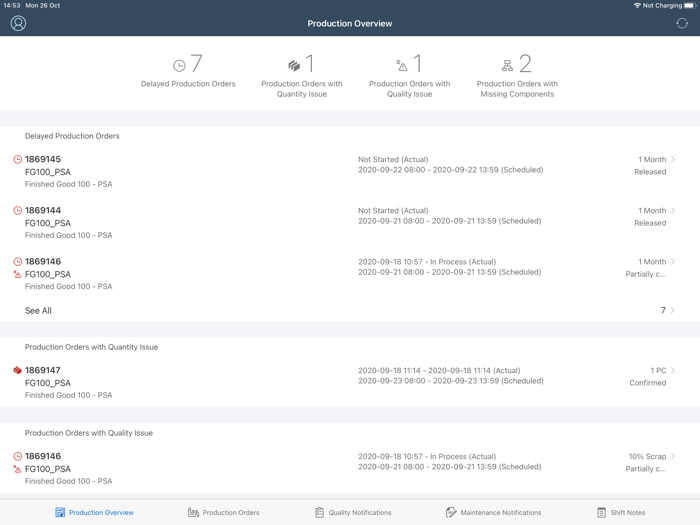700x525 pixels.
Task: Tap the Missing Components icon tile
Action: (x=507, y=66)
